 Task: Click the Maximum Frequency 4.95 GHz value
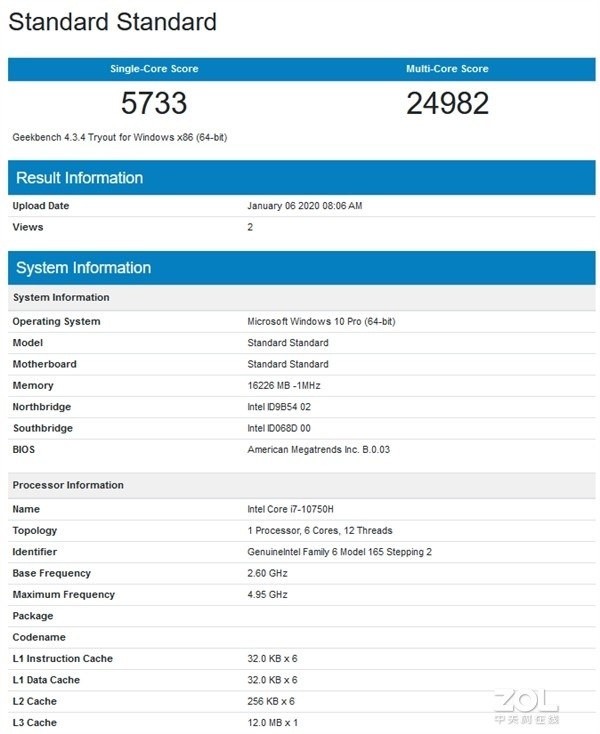pos(267,595)
